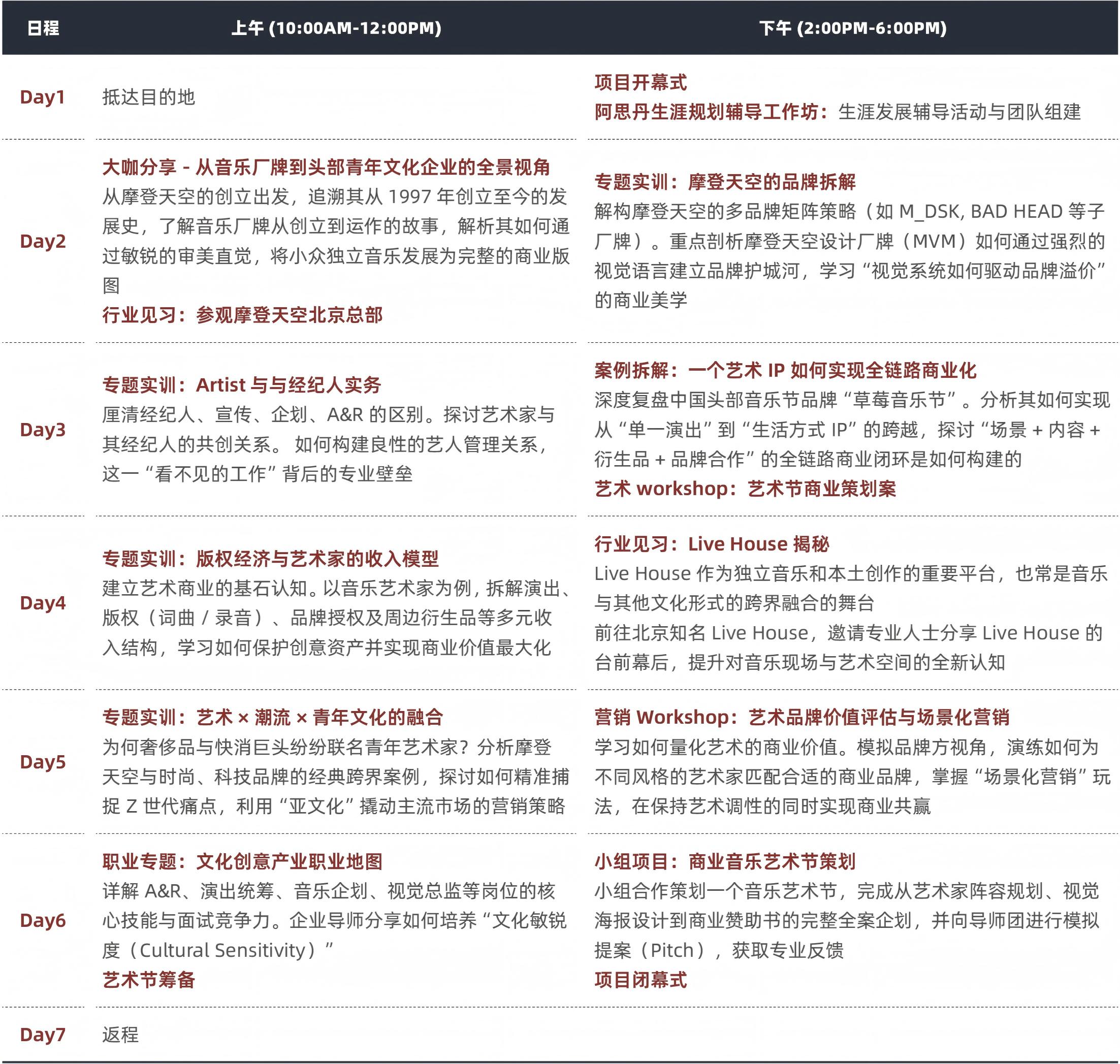Image resolution: width=1120 pixels, height=1064 pixels.
Task: Click 行业见习：参观摩登天空北京总部 heading
Action: point(242,315)
